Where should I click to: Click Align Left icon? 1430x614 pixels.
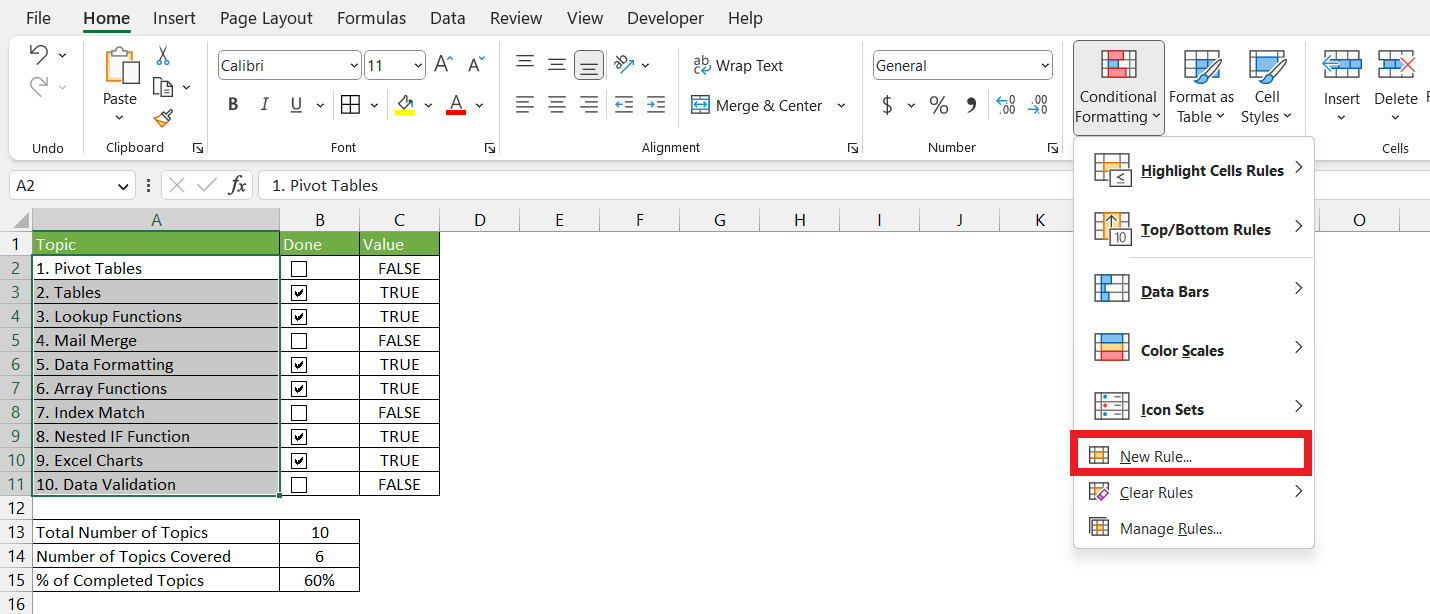tap(525, 105)
